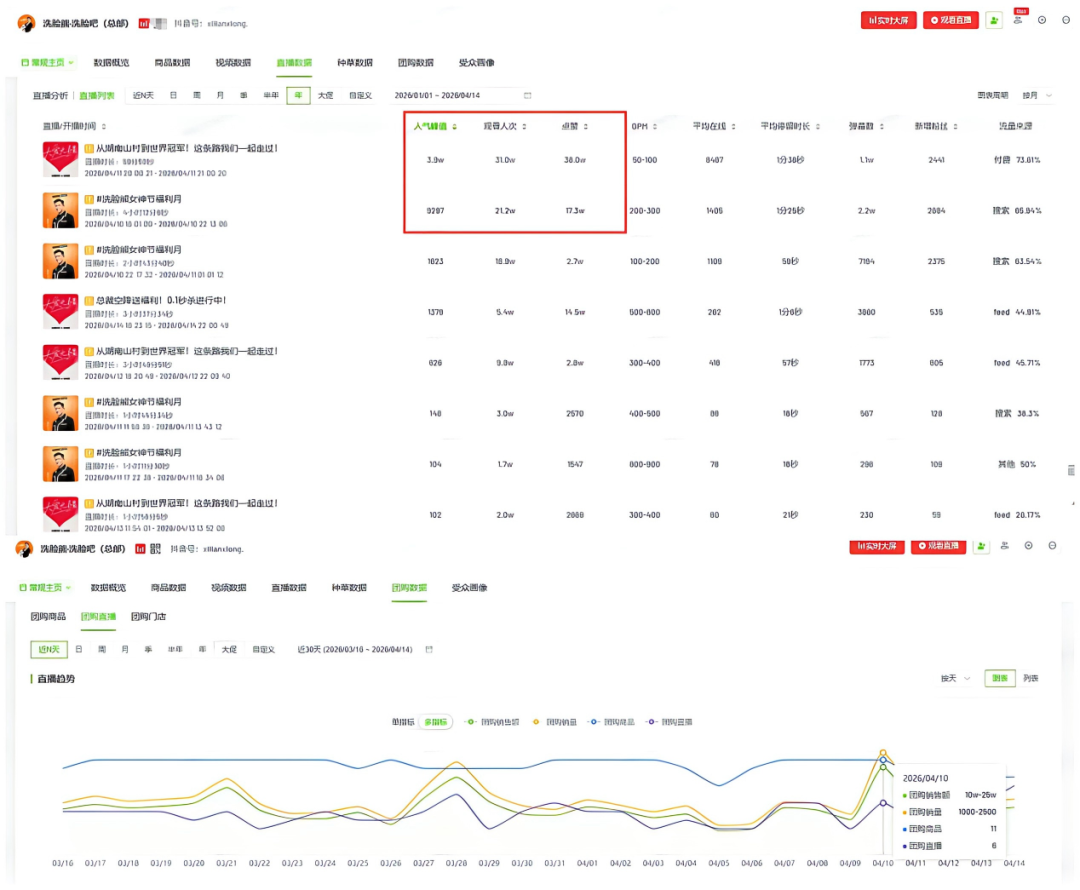1080x890 pixels.
Task: Sort by 人气峰值 column arrows
Action: click(455, 127)
